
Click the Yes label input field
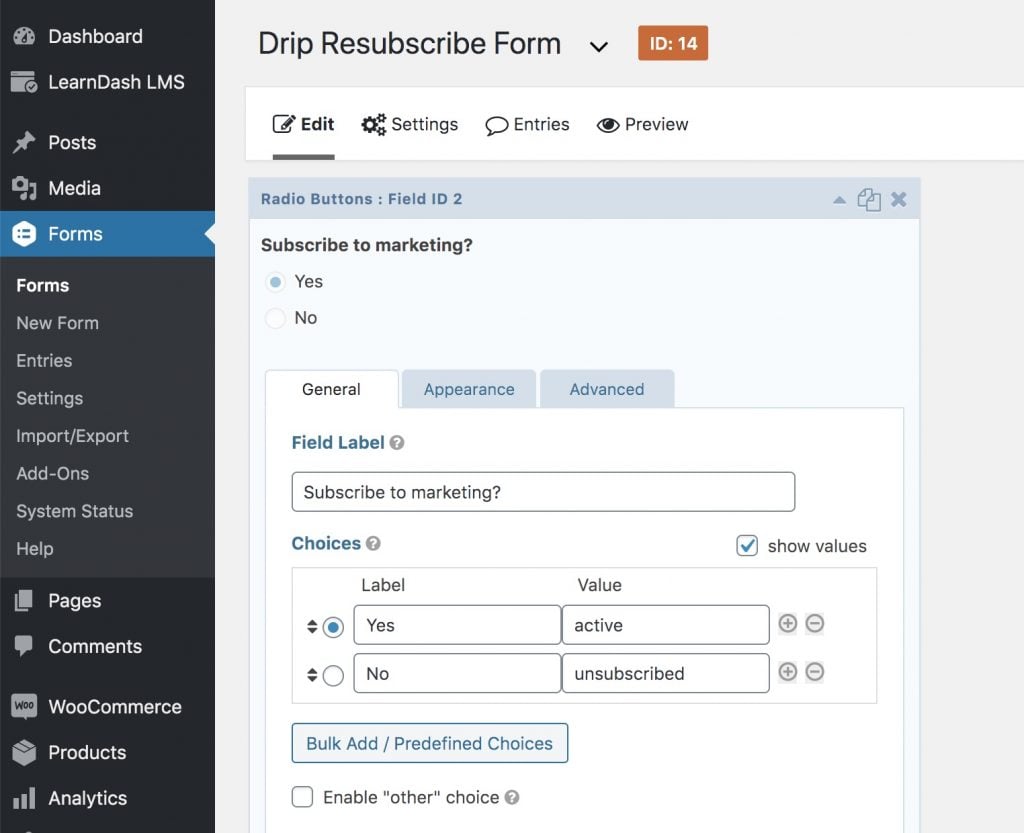(x=457, y=625)
